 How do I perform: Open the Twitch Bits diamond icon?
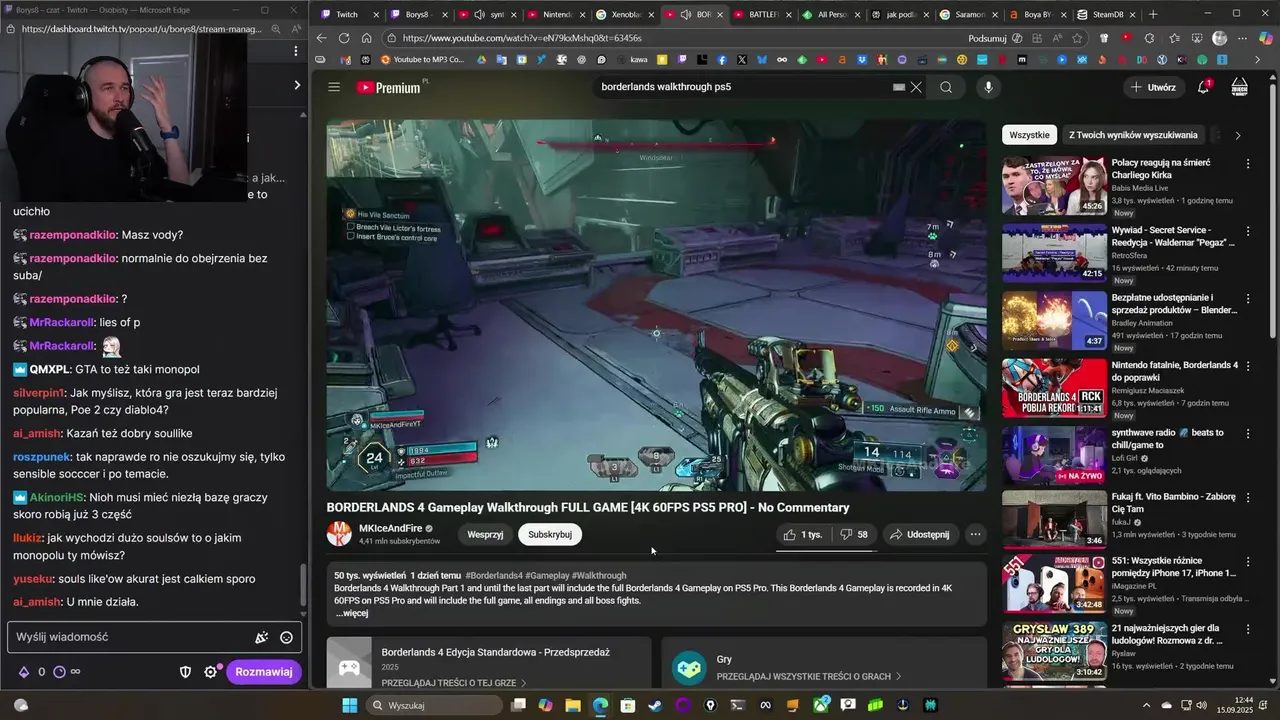[x=24, y=672]
